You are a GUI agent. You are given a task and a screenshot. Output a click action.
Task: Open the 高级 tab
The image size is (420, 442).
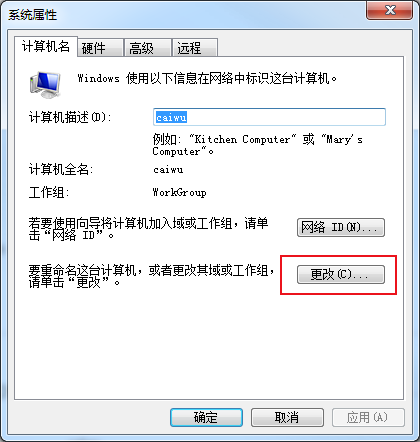pos(148,48)
